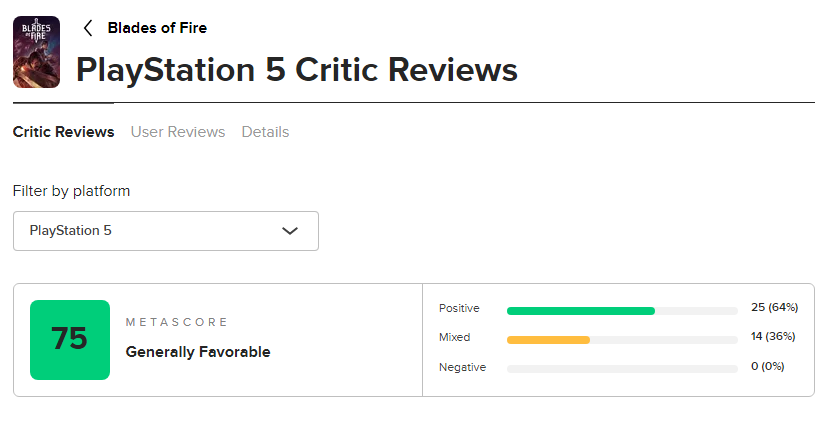This screenshot has height=422, width=825.
Task: Click the METASCORE label
Action: [x=177, y=322]
